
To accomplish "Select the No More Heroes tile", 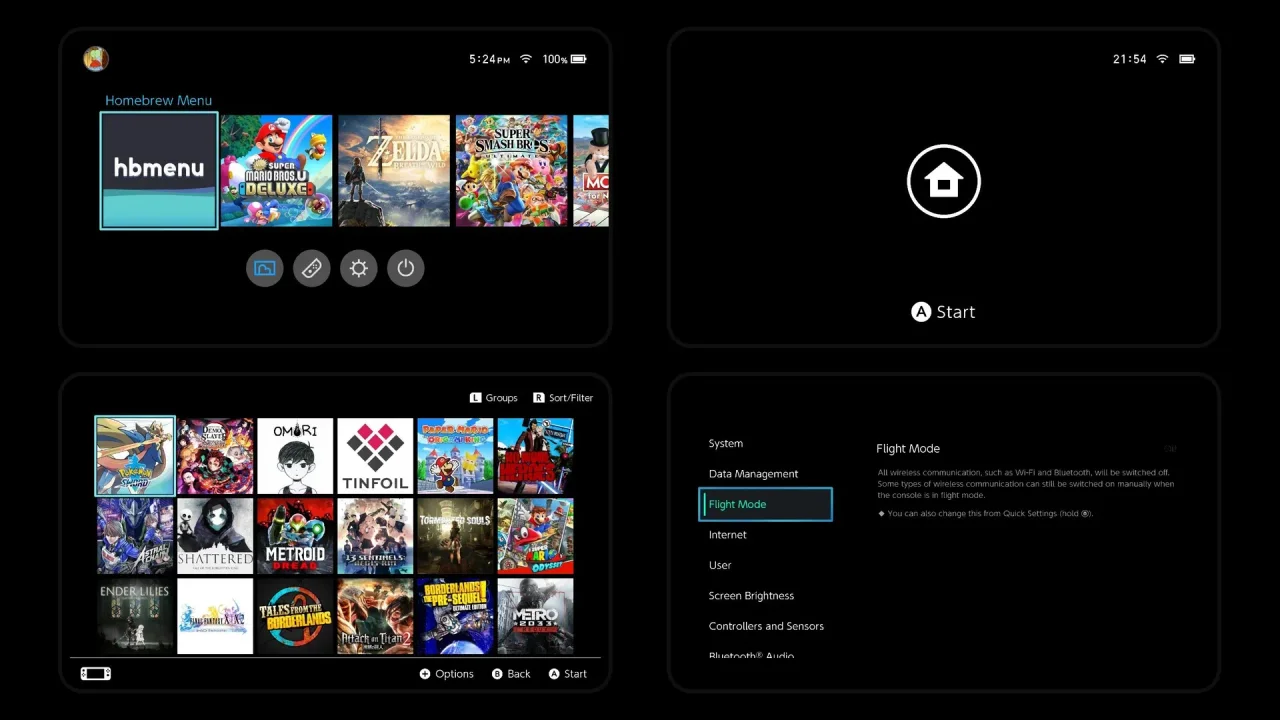I will click(x=535, y=456).
